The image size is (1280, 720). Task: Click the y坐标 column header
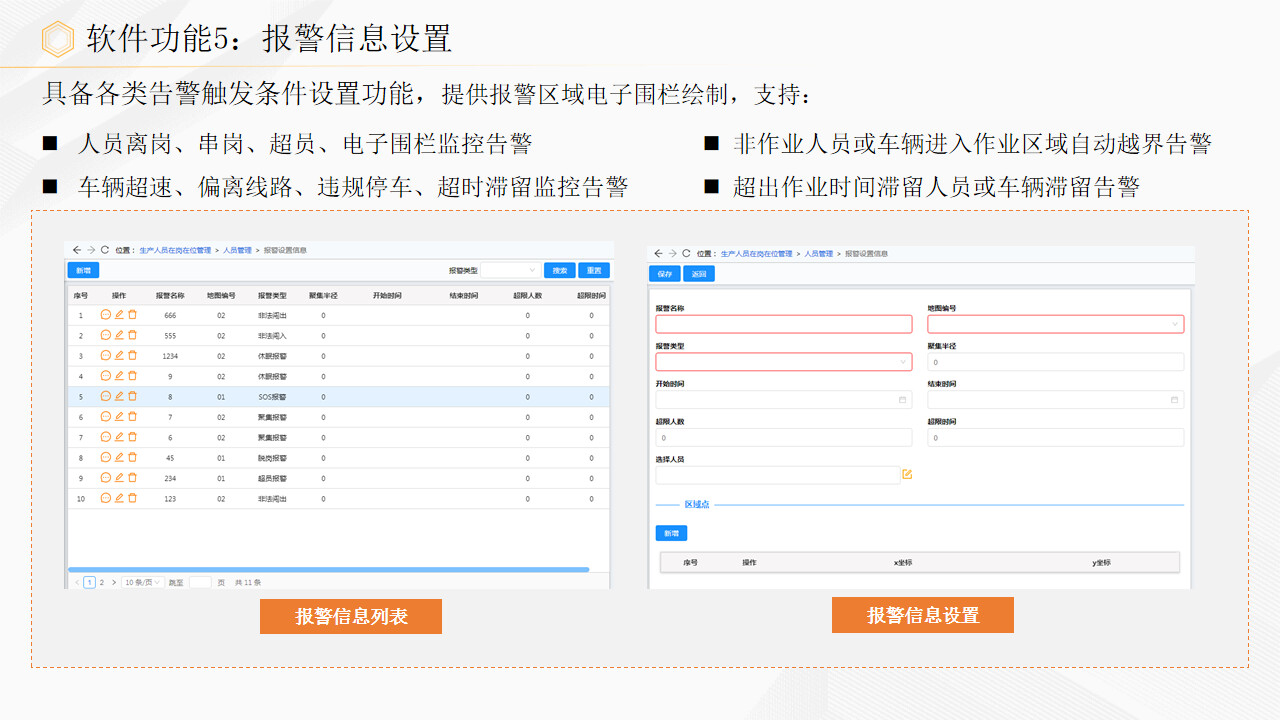tap(1102, 562)
